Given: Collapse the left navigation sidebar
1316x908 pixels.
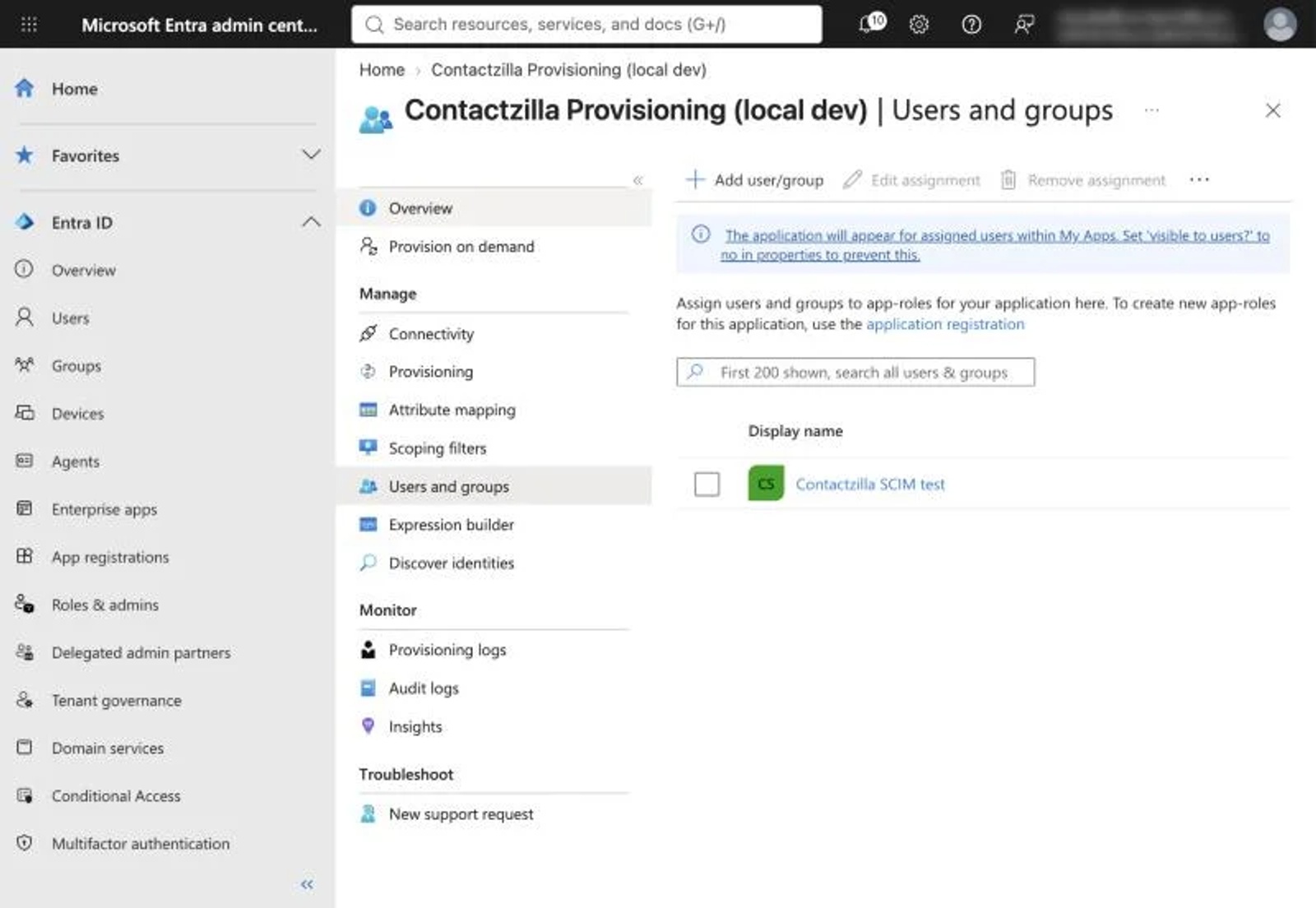Looking at the screenshot, I should [x=307, y=884].
